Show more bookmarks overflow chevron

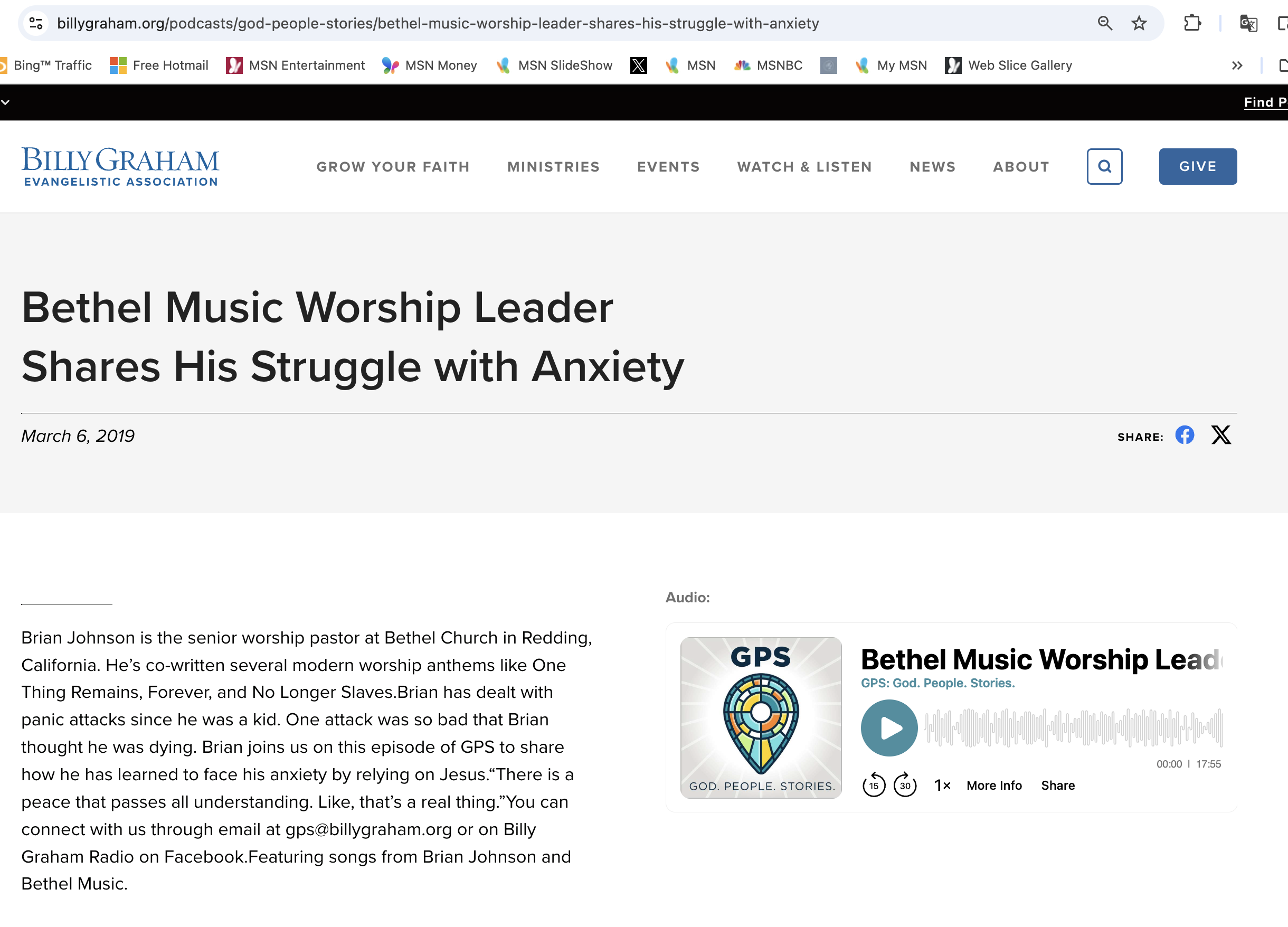(1237, 65)
